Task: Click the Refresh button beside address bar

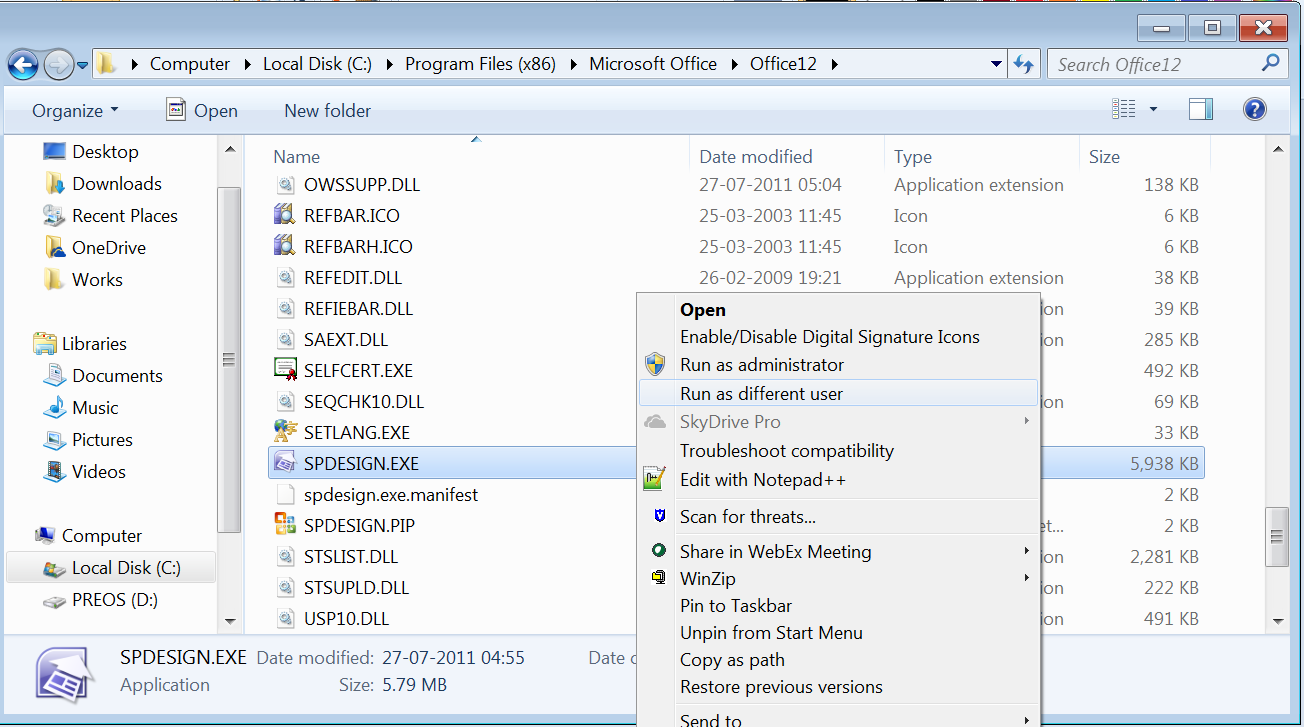Action: coord(1024,64)
